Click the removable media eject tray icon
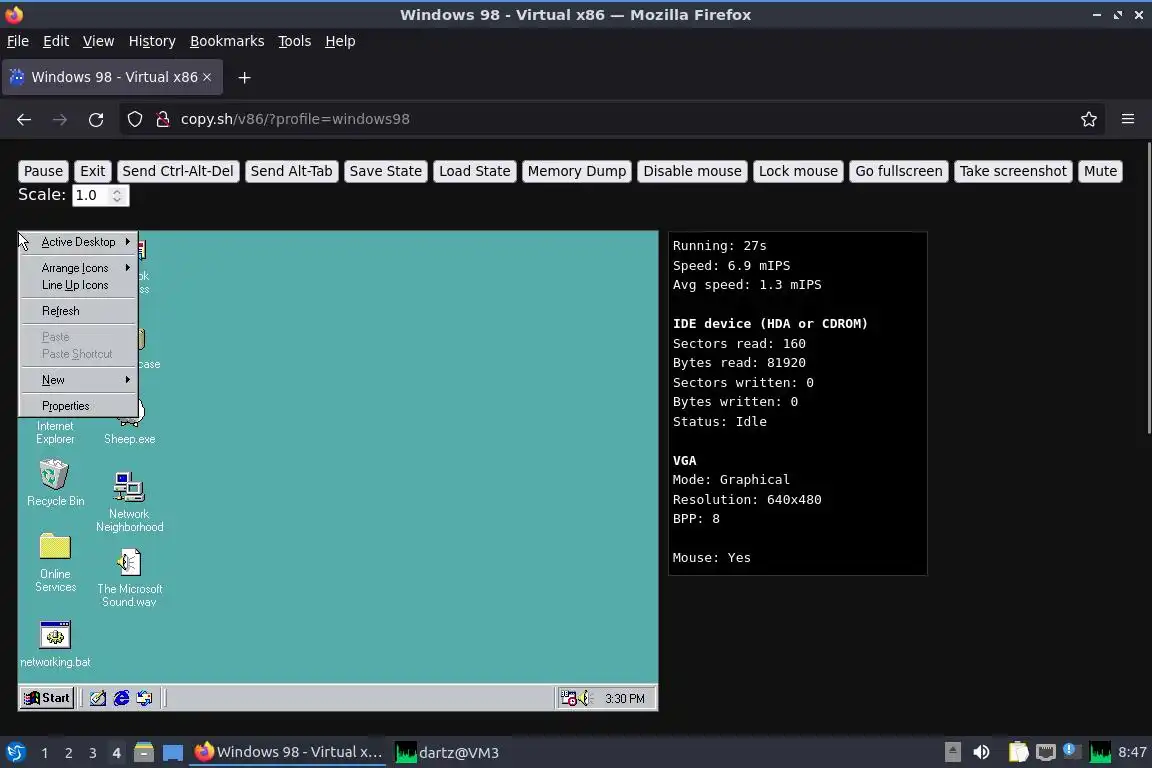1152x768 pixels. (x=952, y=753)
